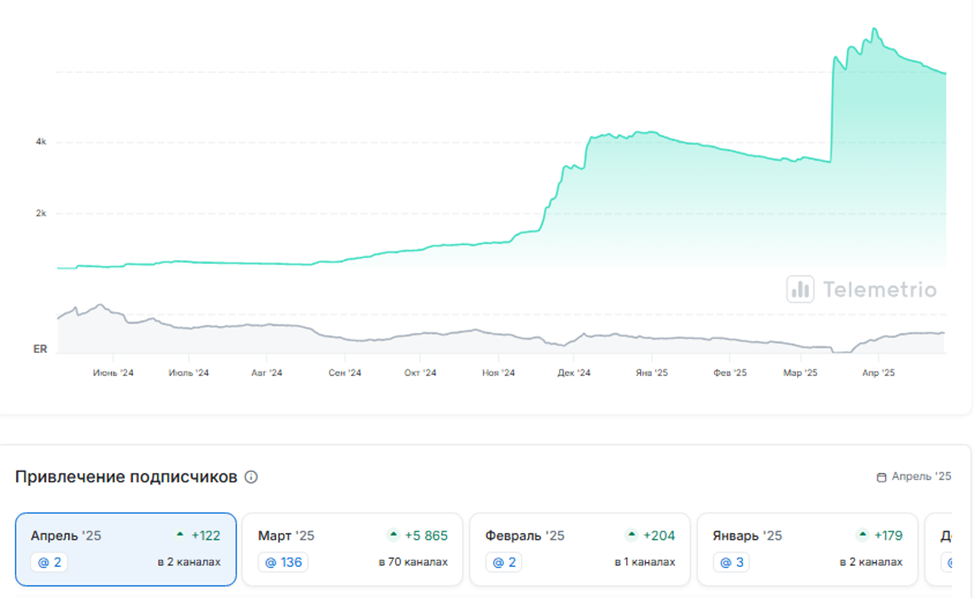Click the Окт '24 axis label
974x598 pixels.
pyautogui.click(x=420, y=373)
